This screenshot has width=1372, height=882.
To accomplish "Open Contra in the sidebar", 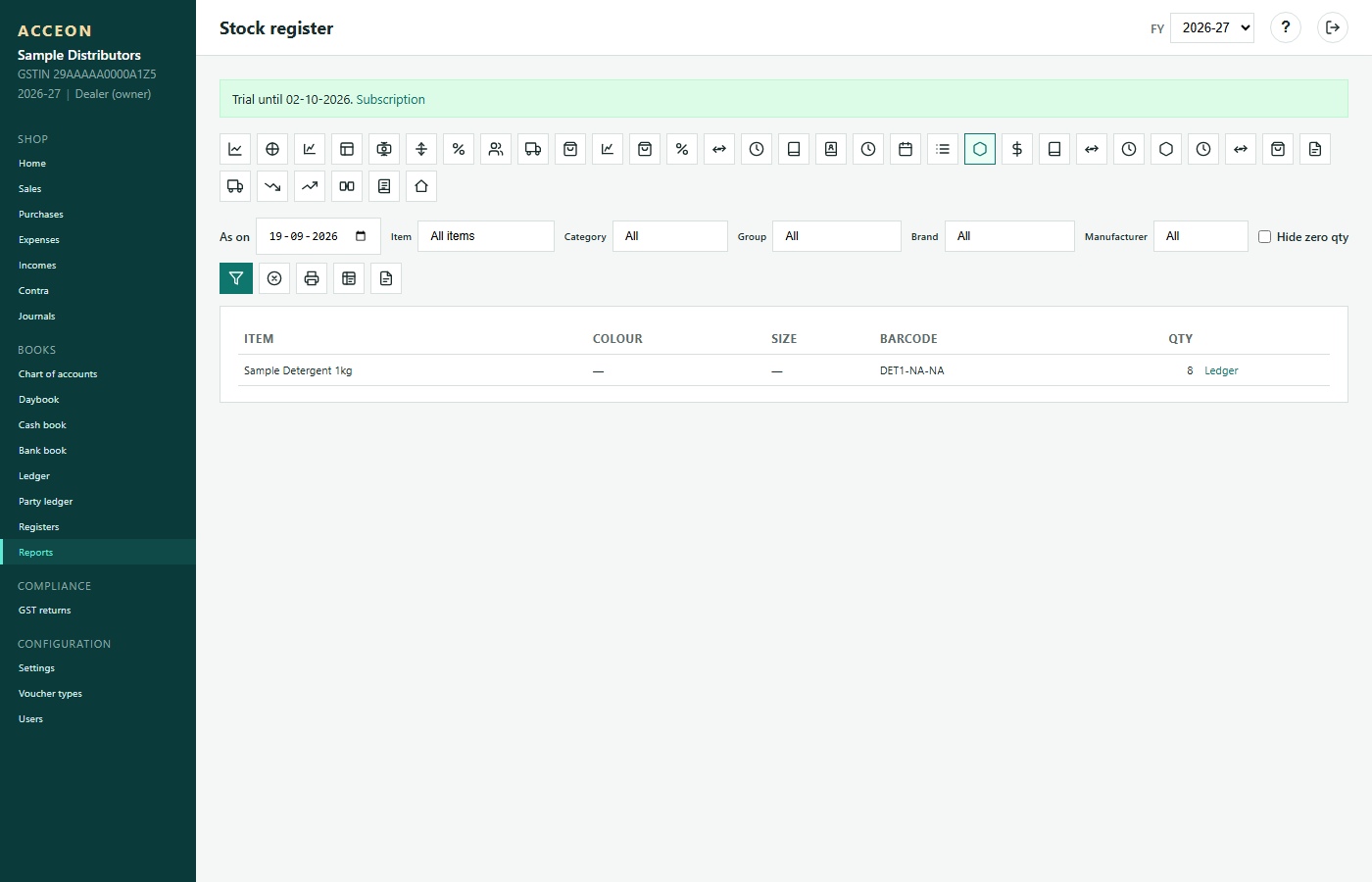I will point(98,291).
